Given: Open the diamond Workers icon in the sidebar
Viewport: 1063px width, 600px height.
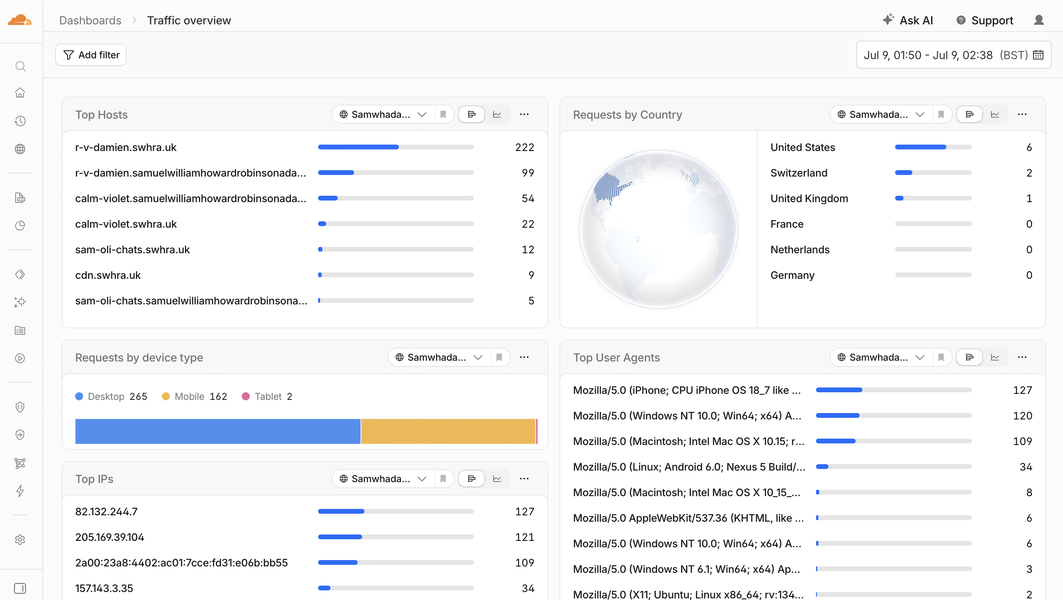Looking at the screenshot, I should tap(20, 275).
